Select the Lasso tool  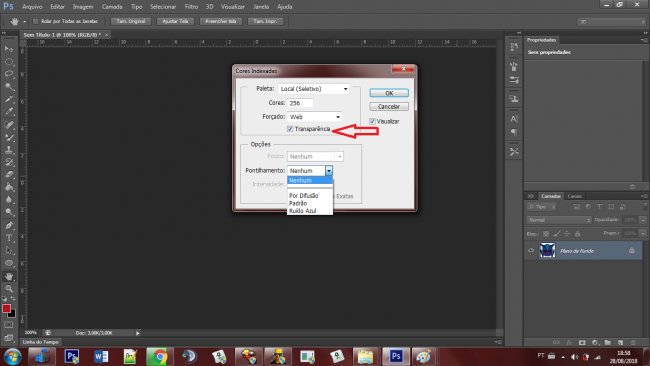click(x=9, y=74)
